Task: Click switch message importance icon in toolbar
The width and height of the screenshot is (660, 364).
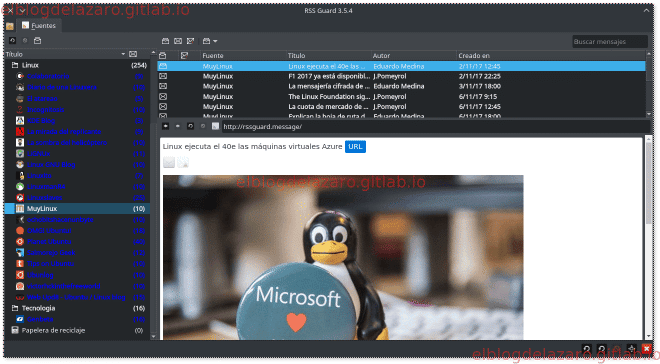Action: coord(191,41)
